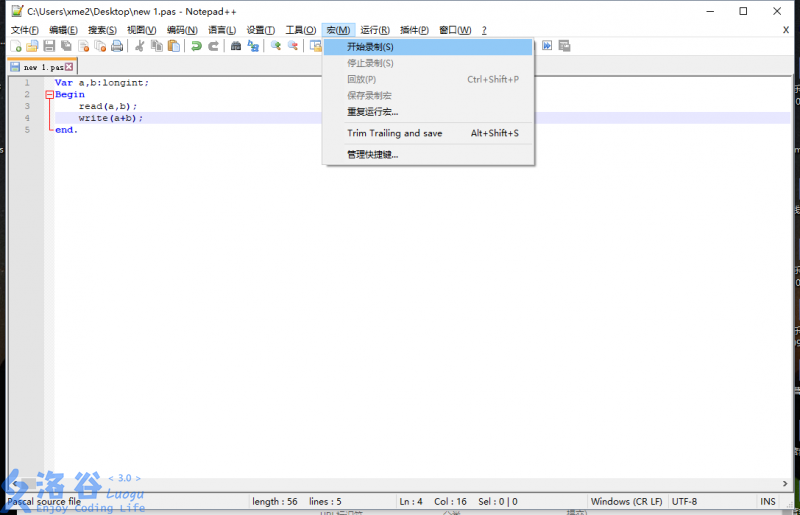The width and height of the screenshot is (800, 515).
Task: Close the new 1.pas tab
Action: pos(69,67)
